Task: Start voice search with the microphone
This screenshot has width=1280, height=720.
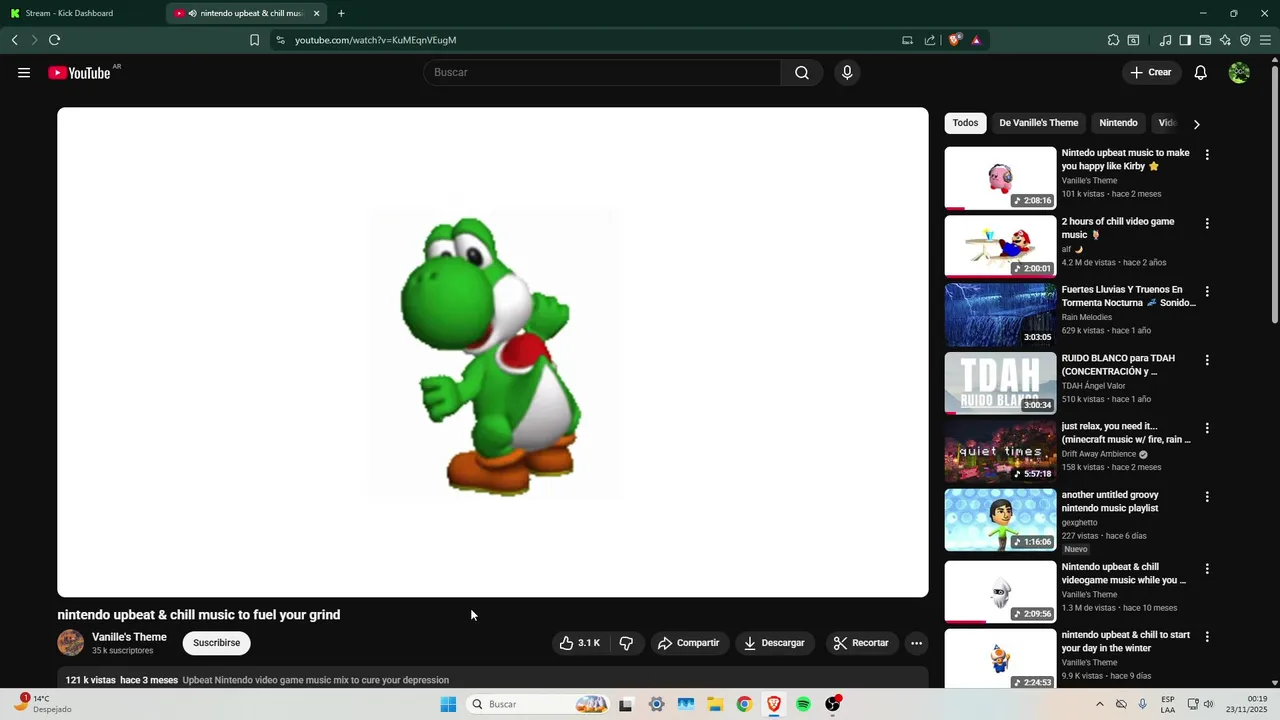Action: click(847, 72)
